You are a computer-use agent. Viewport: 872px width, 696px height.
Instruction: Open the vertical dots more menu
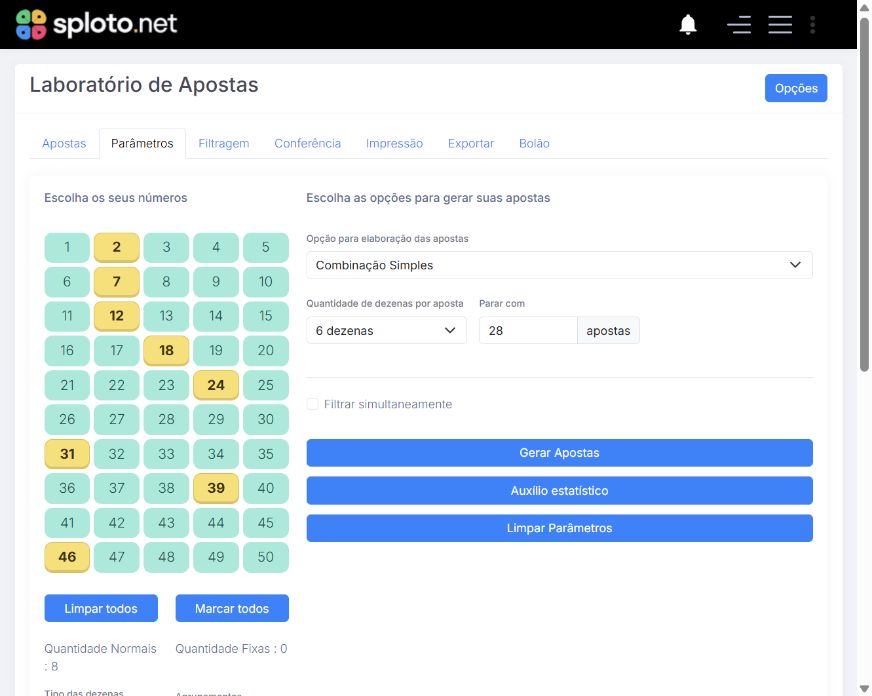pos(812,24)
